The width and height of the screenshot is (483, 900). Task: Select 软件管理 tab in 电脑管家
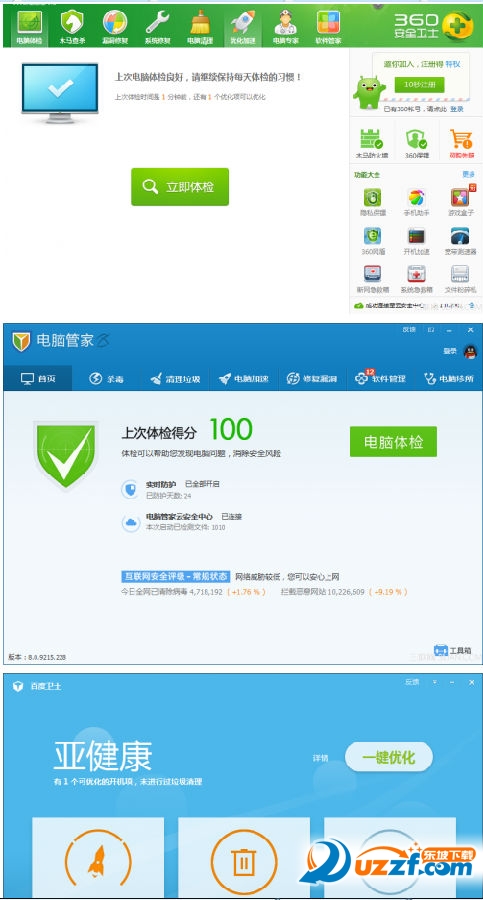click(380, 379)
